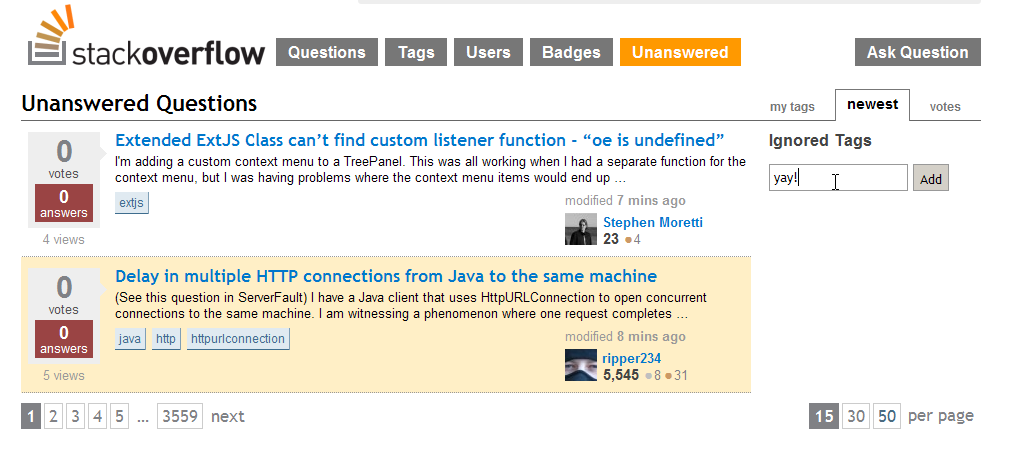Click Stephen Moretti's reputation 23

611,239
